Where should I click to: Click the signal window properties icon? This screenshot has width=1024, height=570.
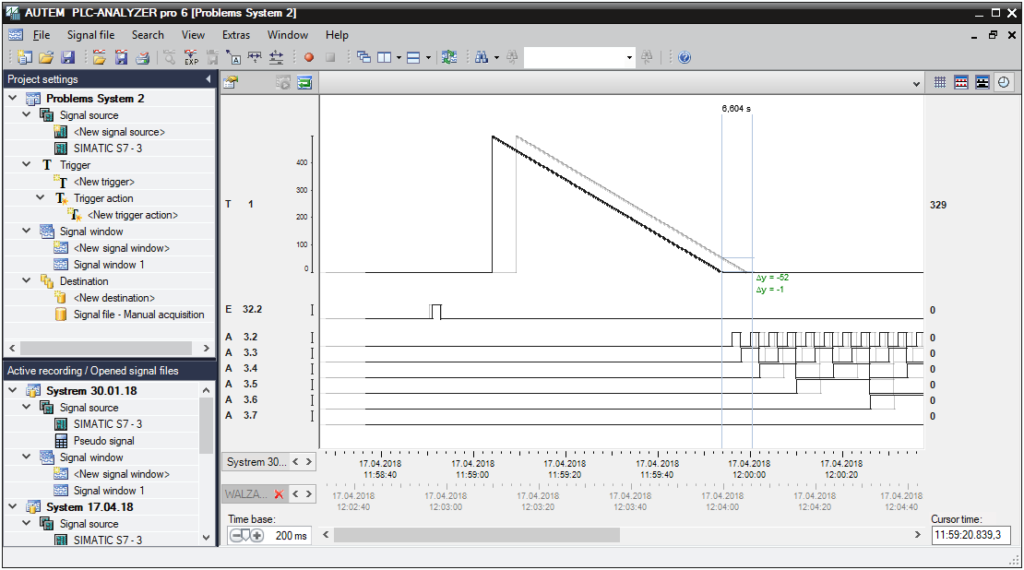point(231,82)
